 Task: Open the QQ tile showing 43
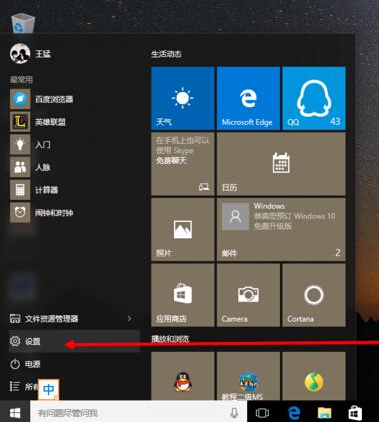pyautogui.click(x=314, y=98)
